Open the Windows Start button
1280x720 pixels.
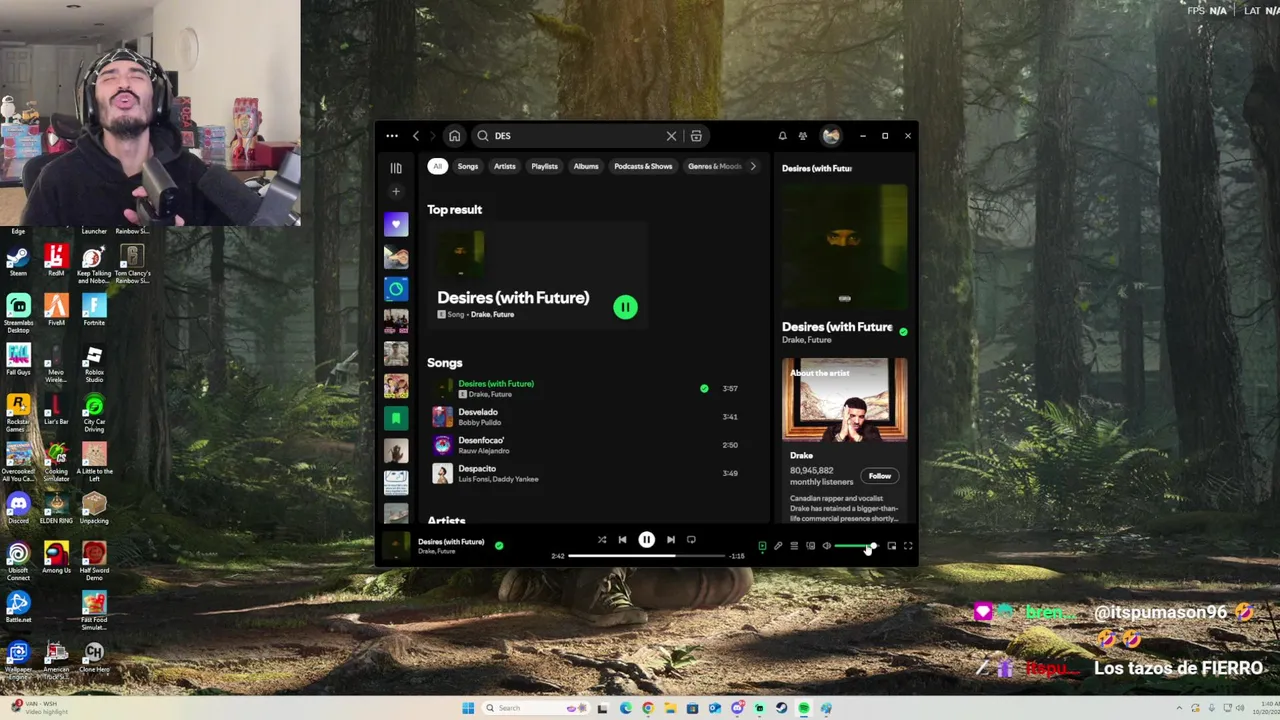point(468,708)
